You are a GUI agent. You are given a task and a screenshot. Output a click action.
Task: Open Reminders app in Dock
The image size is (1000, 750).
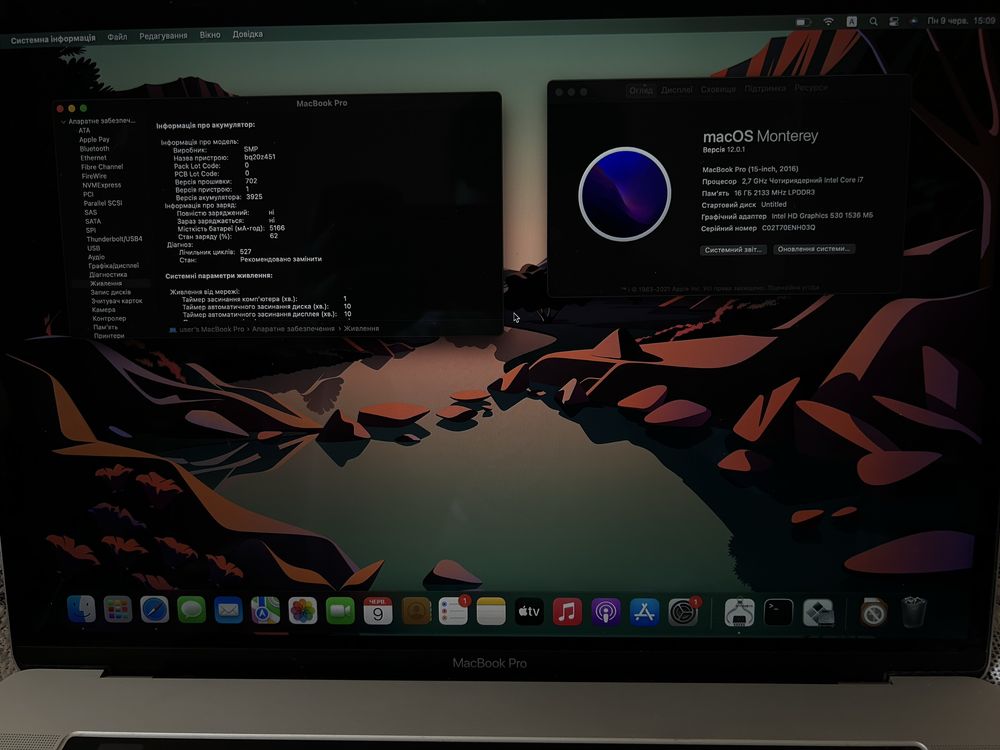[x=453, y=612]
